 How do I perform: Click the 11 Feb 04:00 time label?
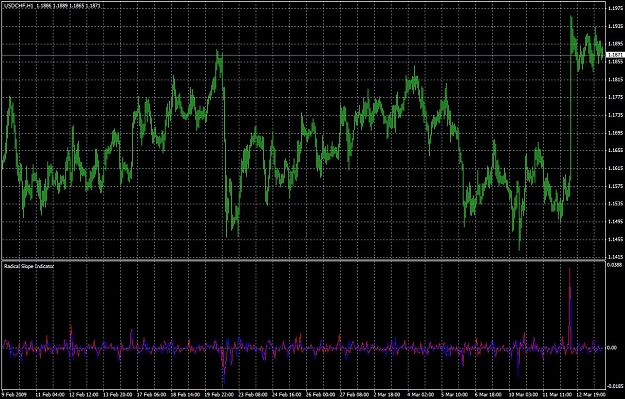(x=50, y=395)
